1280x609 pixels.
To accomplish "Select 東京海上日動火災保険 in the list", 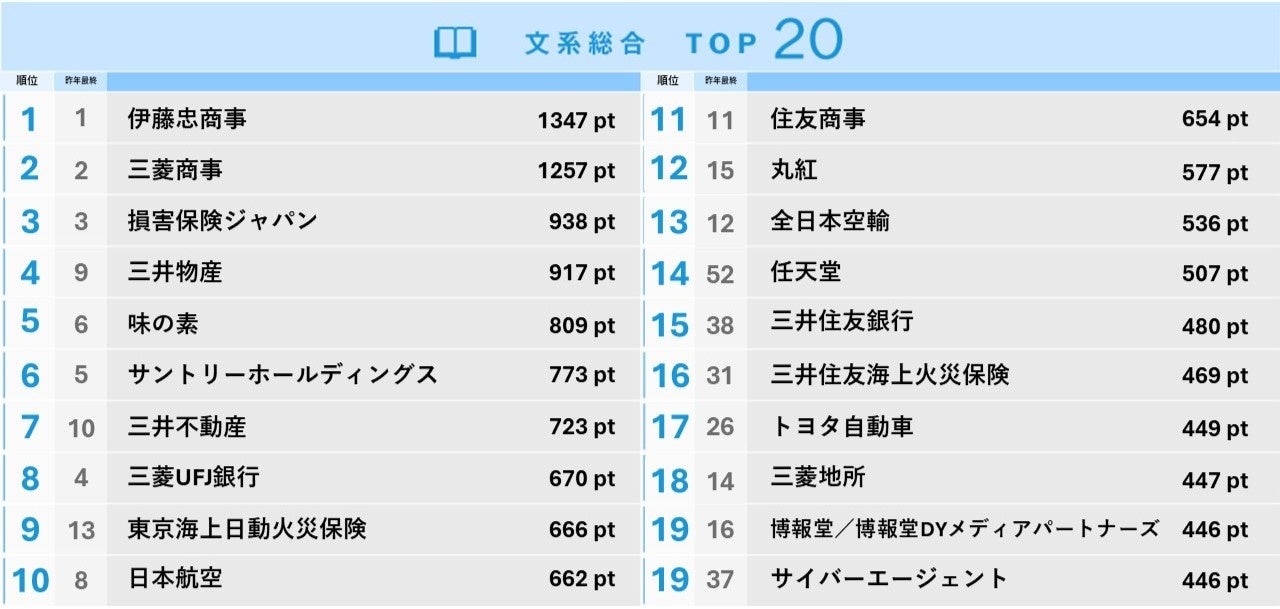I will 247,528.
